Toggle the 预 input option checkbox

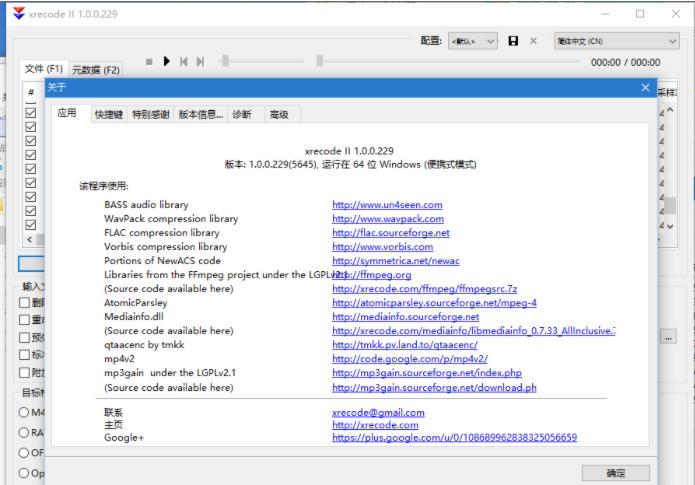coord(24,337)
